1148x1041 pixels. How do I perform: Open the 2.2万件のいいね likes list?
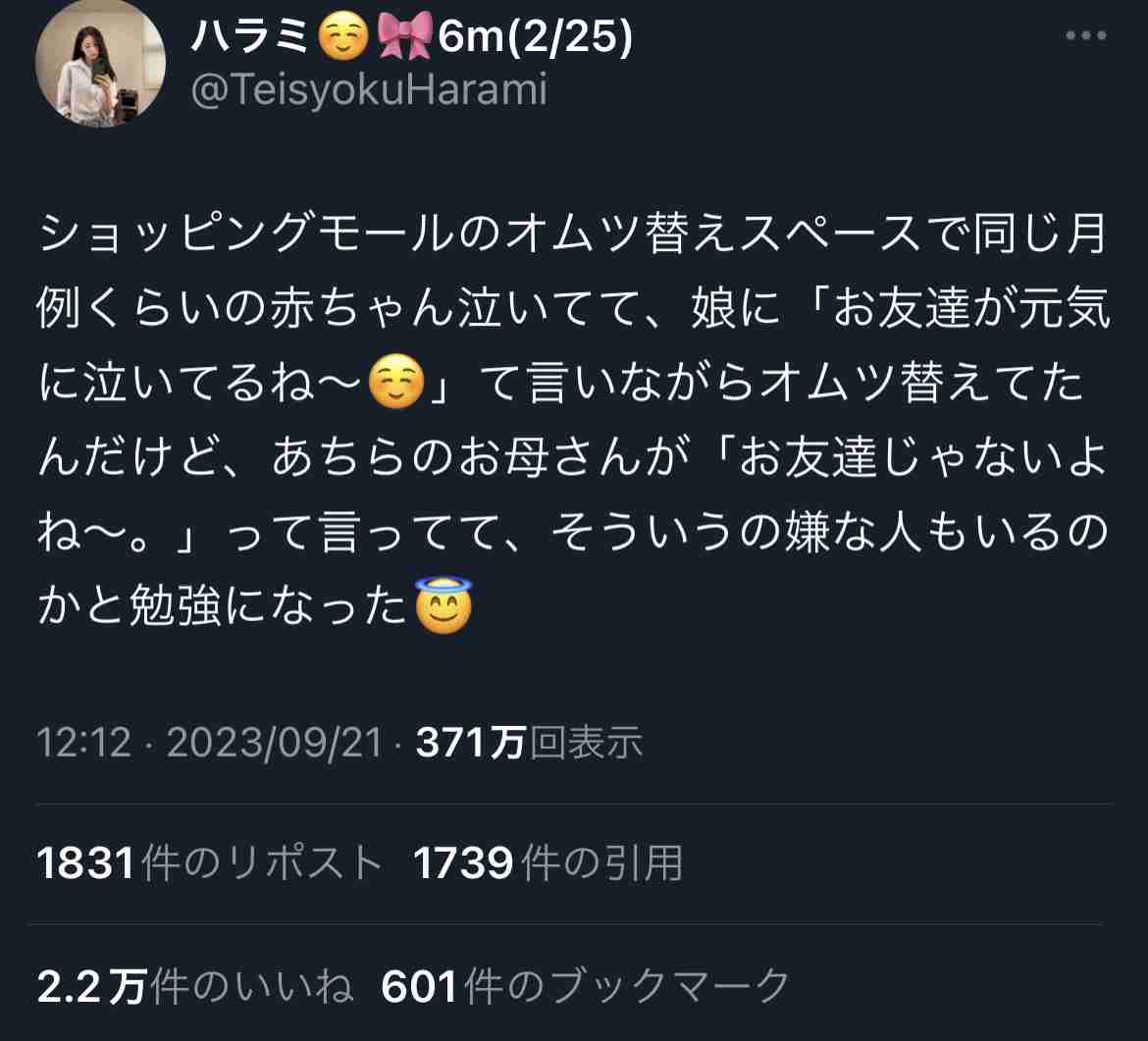tap(195, 986)
